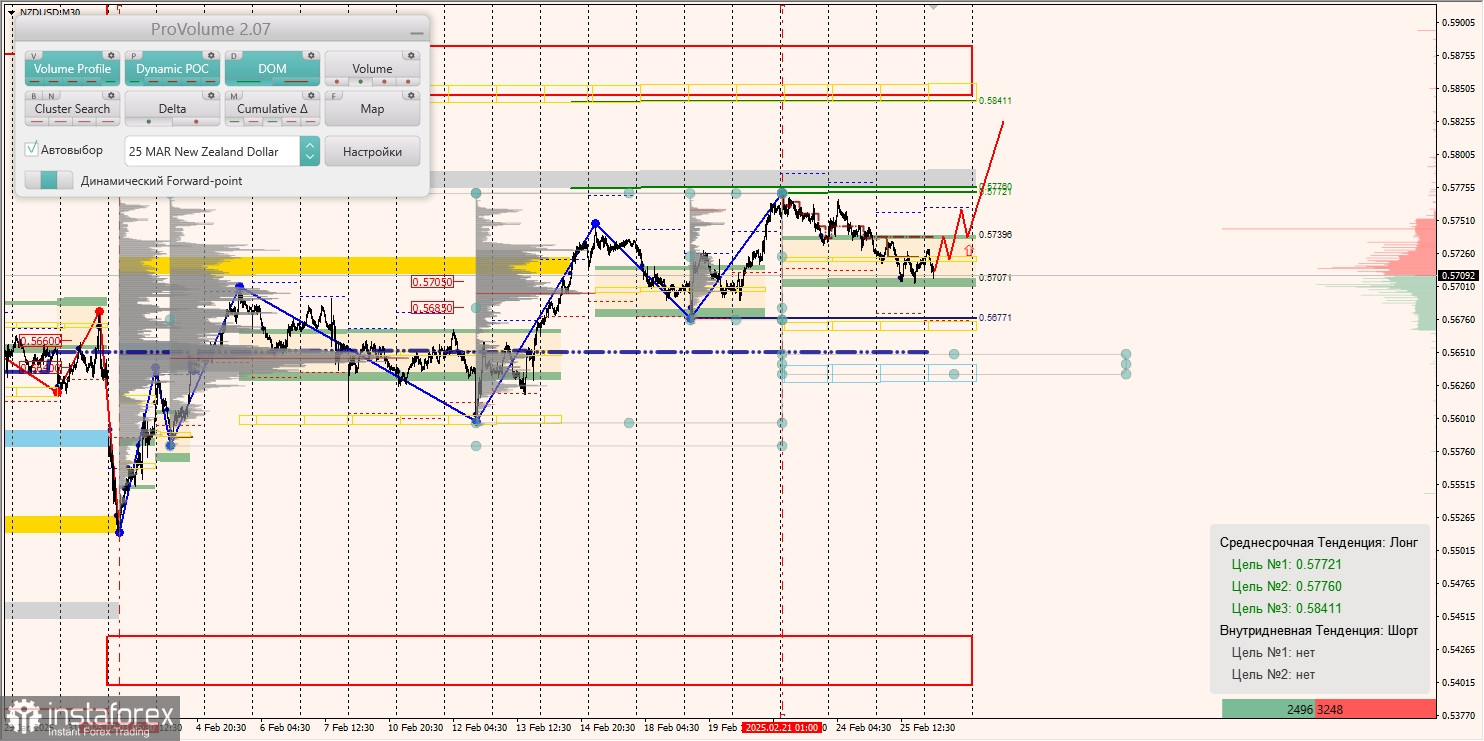Image resolution: width=1484 pixels, height=741 pixels.
Task: Toggle the Volume Profile indicator
Action: click(x=72, y=69)
